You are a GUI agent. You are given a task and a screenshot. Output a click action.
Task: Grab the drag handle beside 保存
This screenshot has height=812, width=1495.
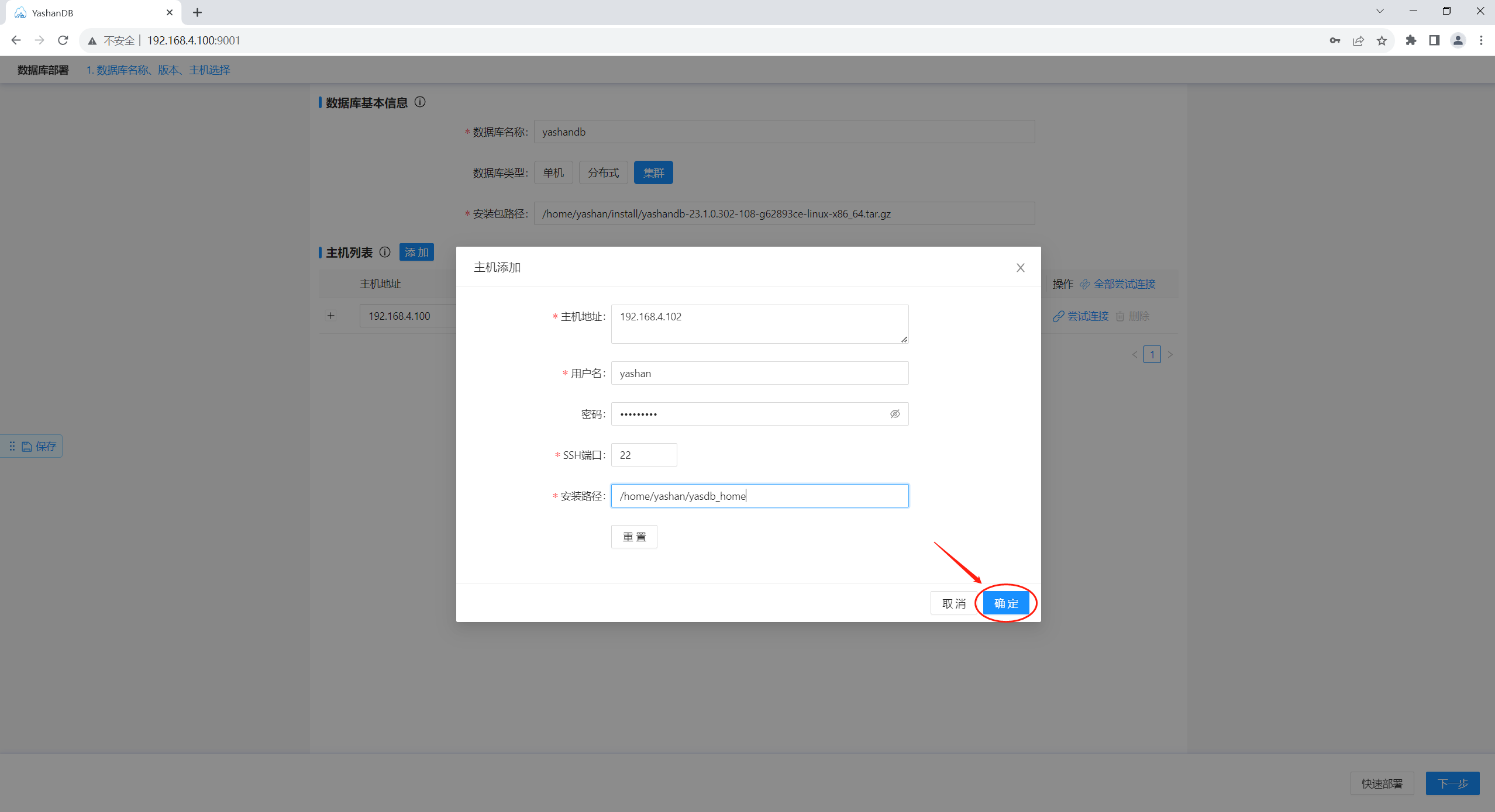(12, 447)
